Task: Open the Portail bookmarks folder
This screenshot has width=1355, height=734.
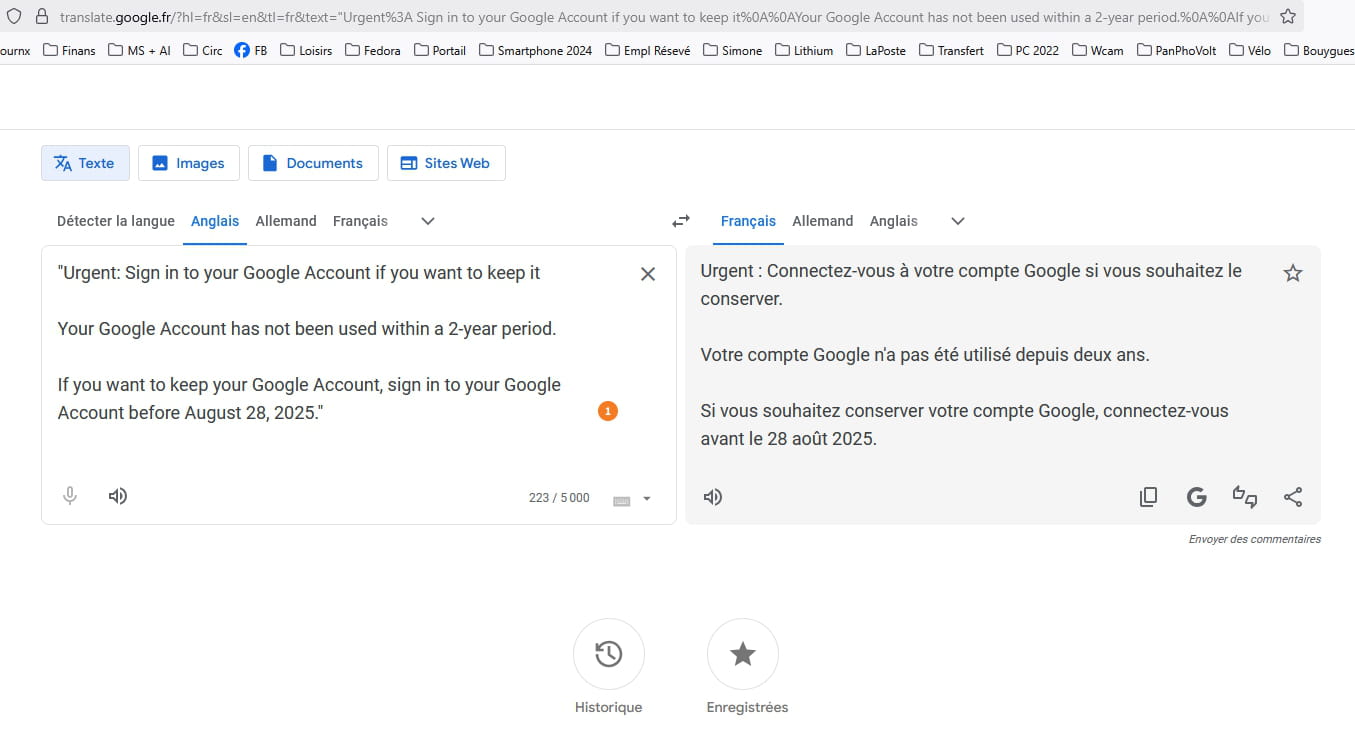Action: (x=440, y=50)
